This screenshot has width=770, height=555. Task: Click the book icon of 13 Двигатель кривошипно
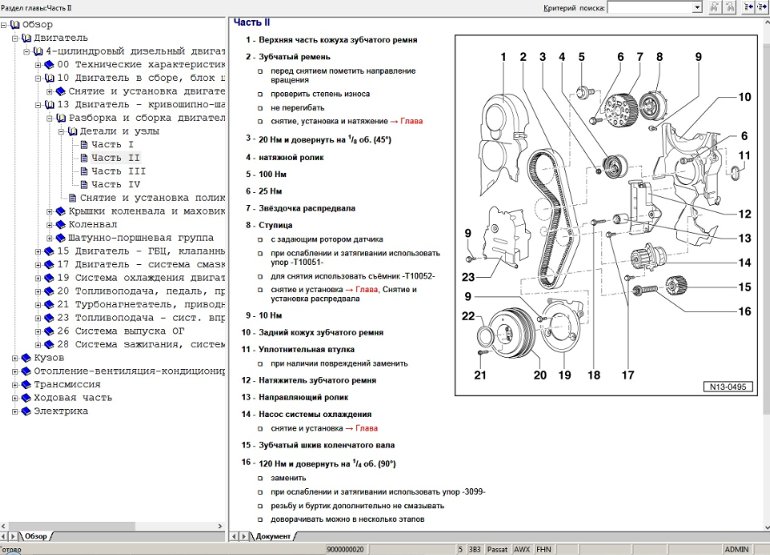[49, 105]
